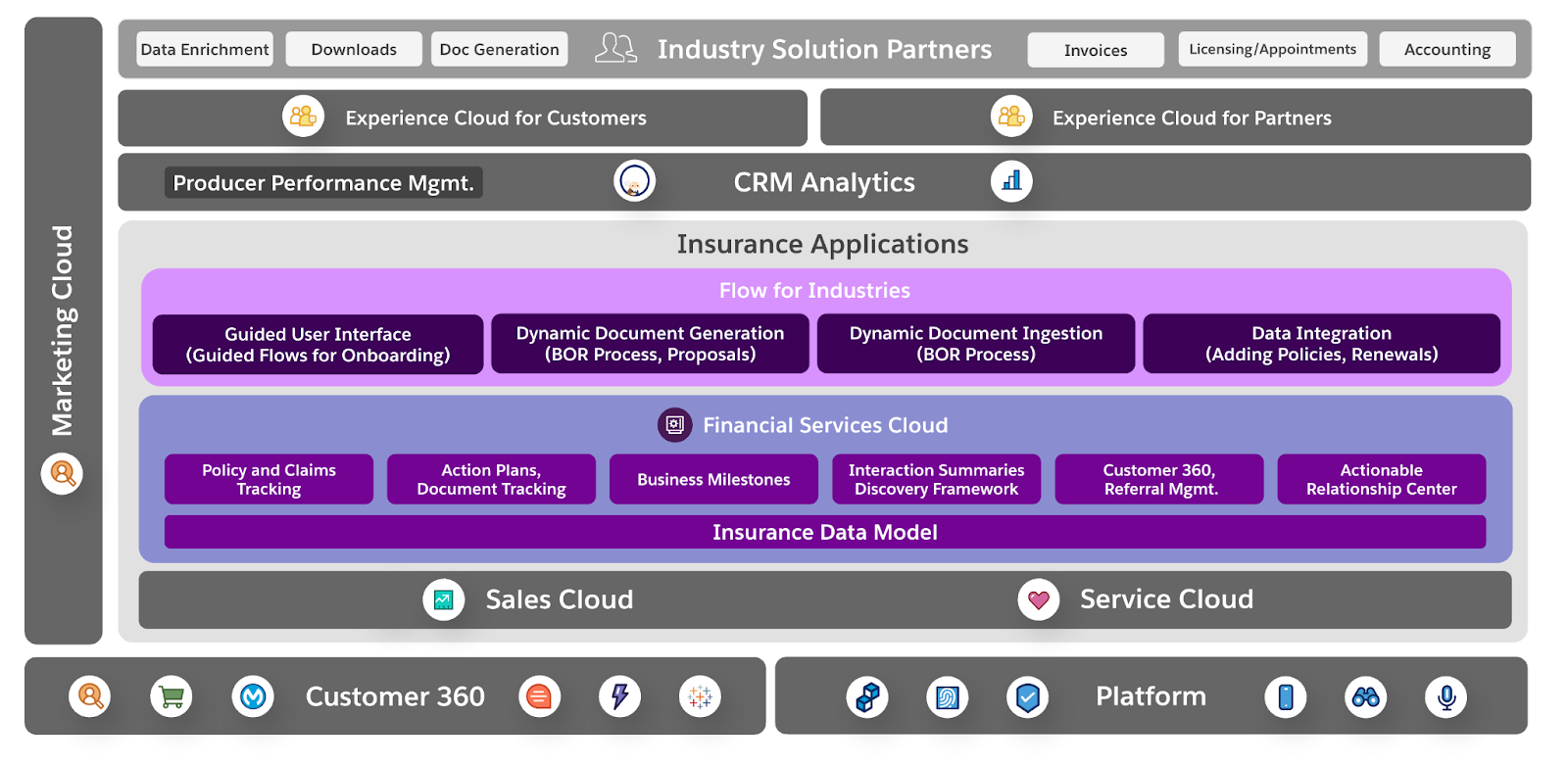Select the Licensing/Appointments box
This screenshot has height=766, width=1568.
(x=1273, y=49)
